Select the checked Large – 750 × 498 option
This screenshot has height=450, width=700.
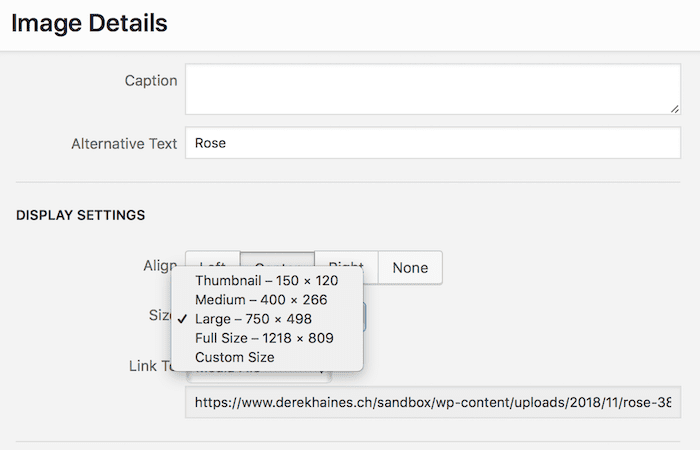pos(253,319)
